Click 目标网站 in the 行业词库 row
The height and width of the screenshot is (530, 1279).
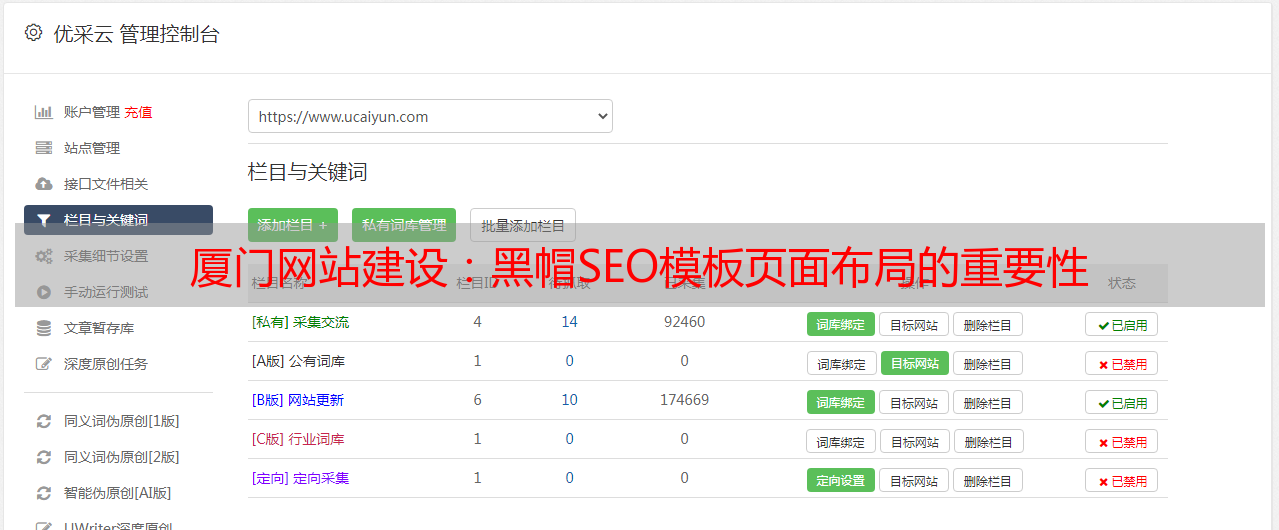coord(914,441)
